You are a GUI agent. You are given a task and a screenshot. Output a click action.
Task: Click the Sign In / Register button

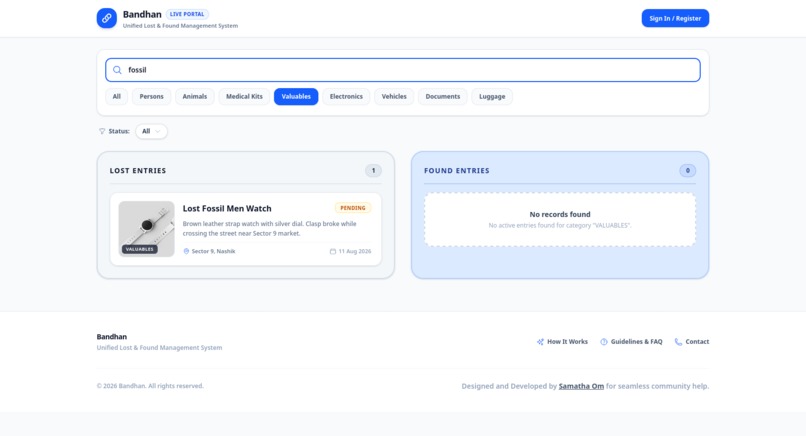[x=675, y=18]
